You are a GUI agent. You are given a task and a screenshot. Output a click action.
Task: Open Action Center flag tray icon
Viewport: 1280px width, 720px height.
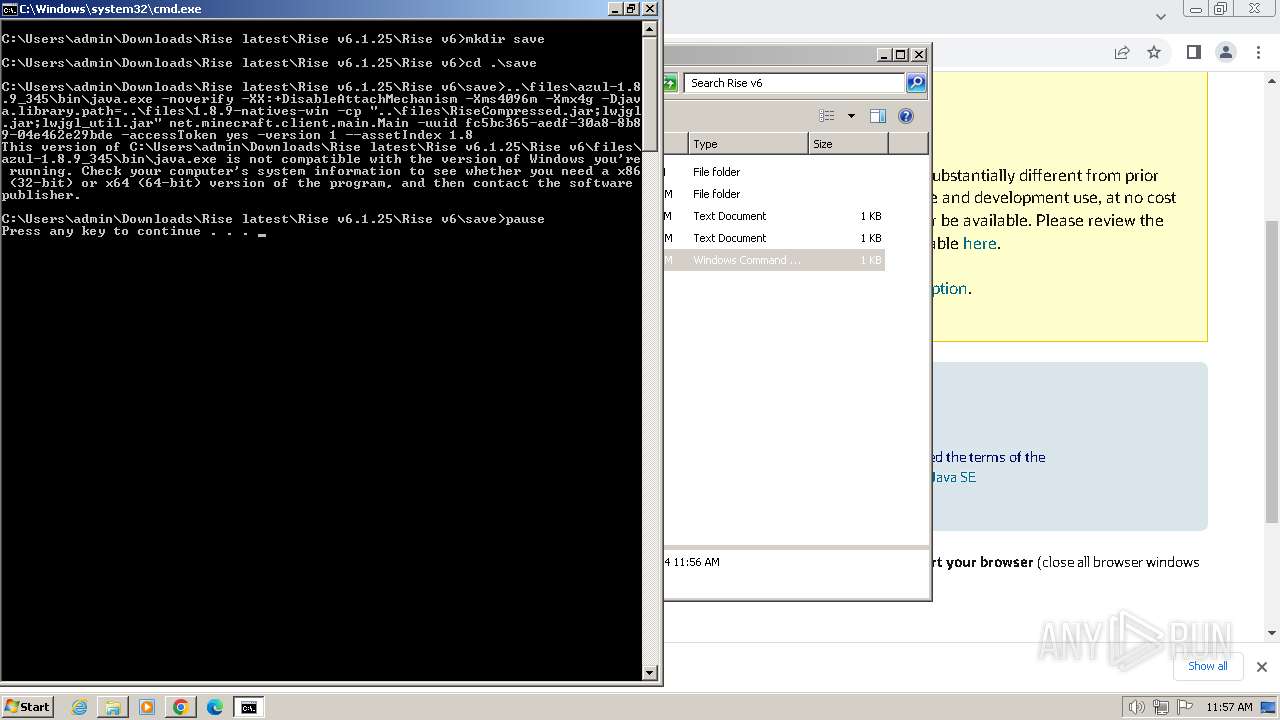[1184, 707]
